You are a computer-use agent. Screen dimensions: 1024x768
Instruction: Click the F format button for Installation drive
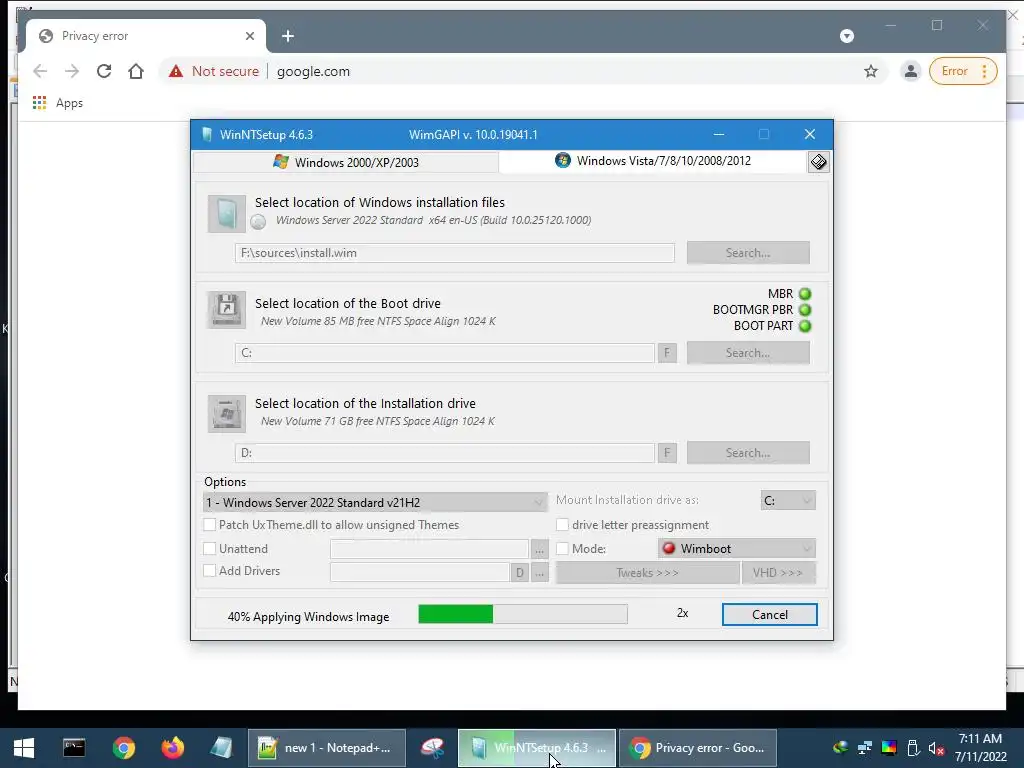tap(667, 453)
